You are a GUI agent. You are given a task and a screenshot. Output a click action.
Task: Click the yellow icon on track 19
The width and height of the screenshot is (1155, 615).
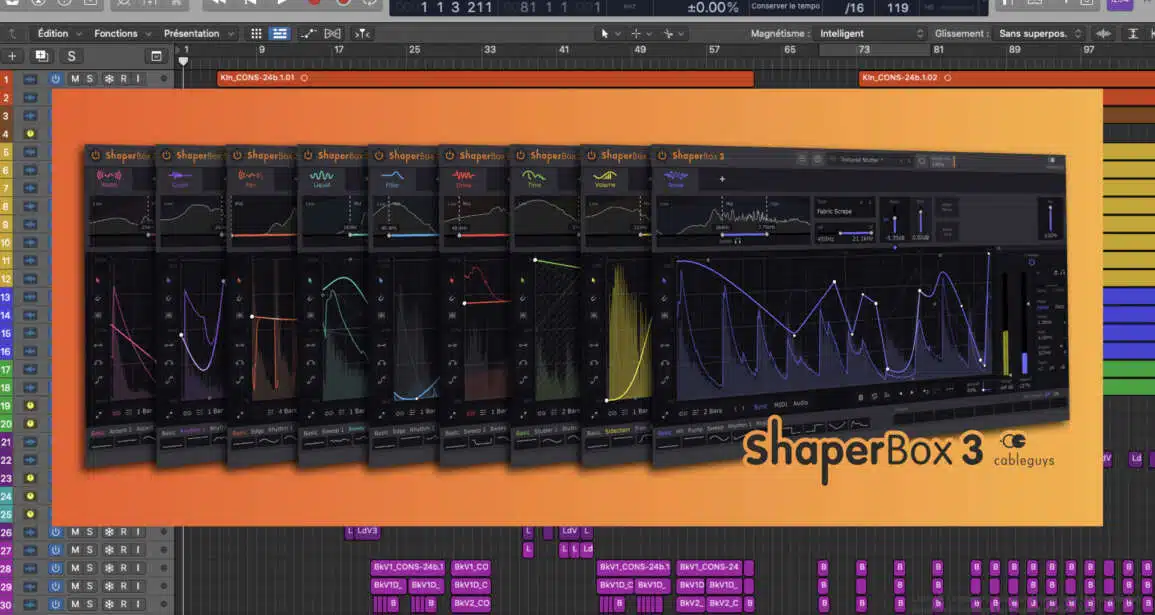(30, 405)
